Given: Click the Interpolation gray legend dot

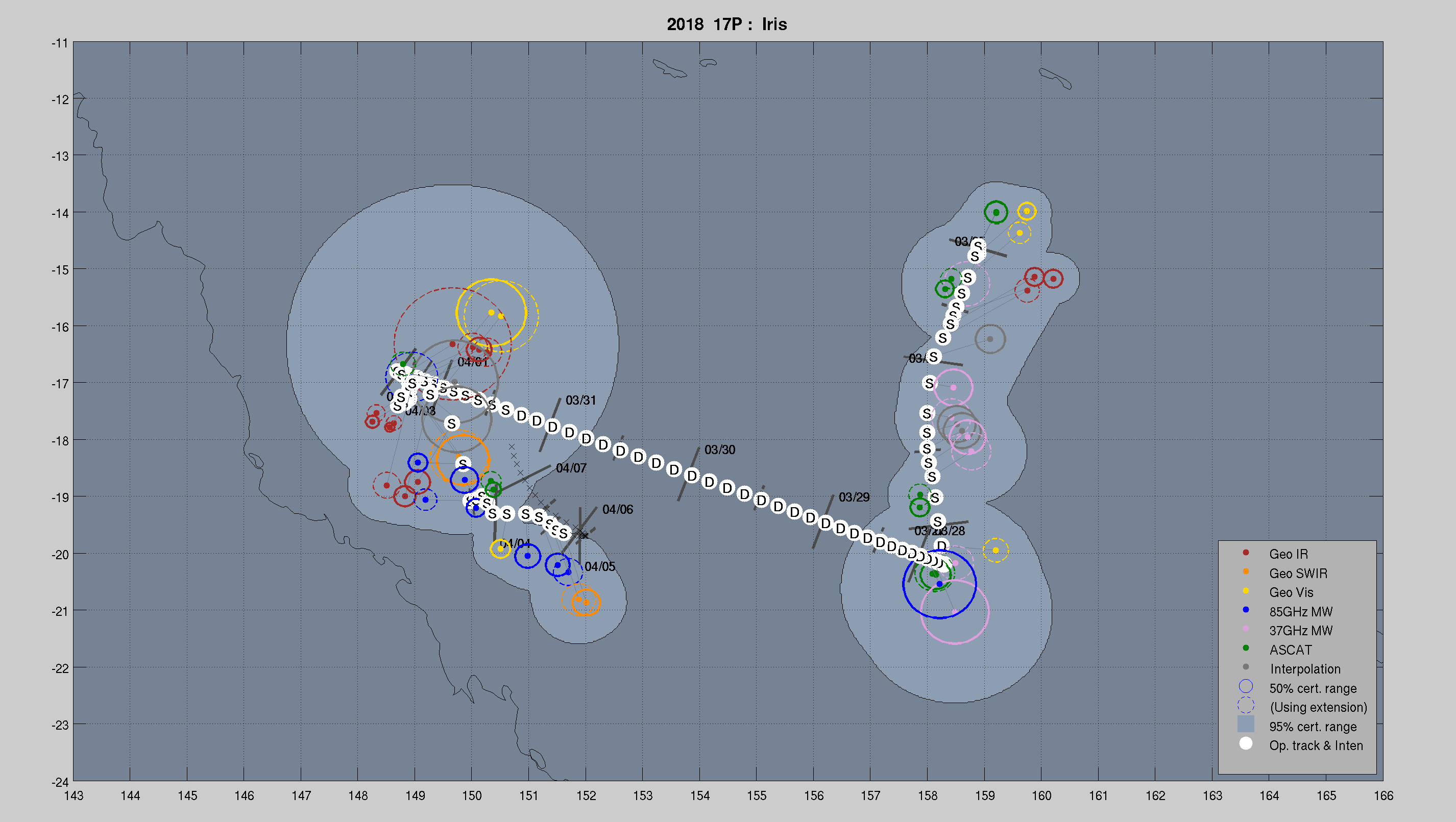Looking at the screenshot, I should 1245,667.
